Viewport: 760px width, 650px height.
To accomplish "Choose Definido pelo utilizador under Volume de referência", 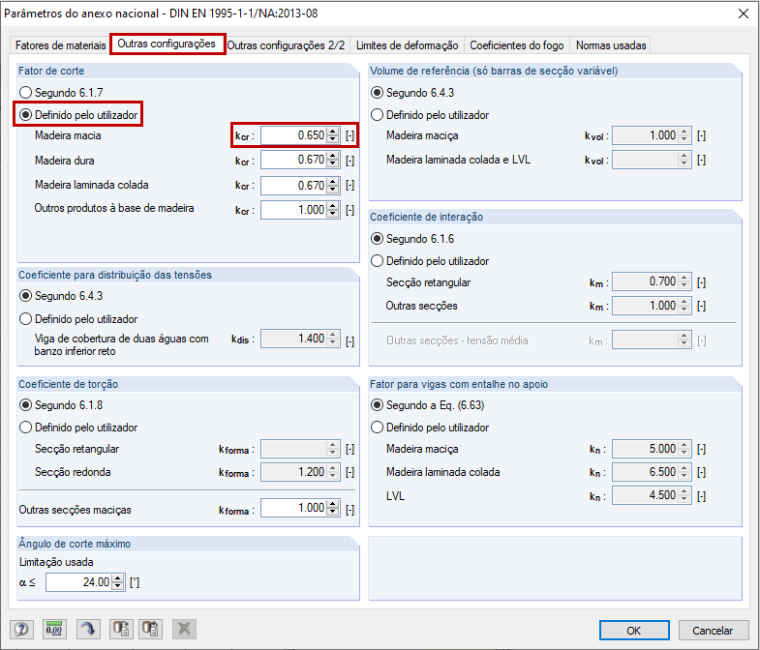I will tap(430, 115).
